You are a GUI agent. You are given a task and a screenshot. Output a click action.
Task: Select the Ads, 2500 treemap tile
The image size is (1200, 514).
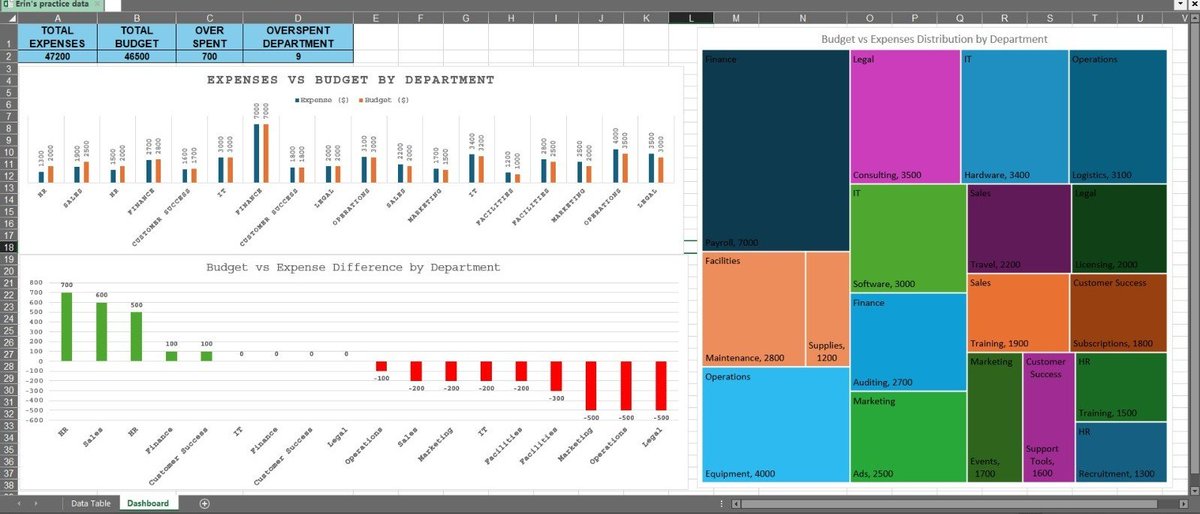tap(907, 437)
